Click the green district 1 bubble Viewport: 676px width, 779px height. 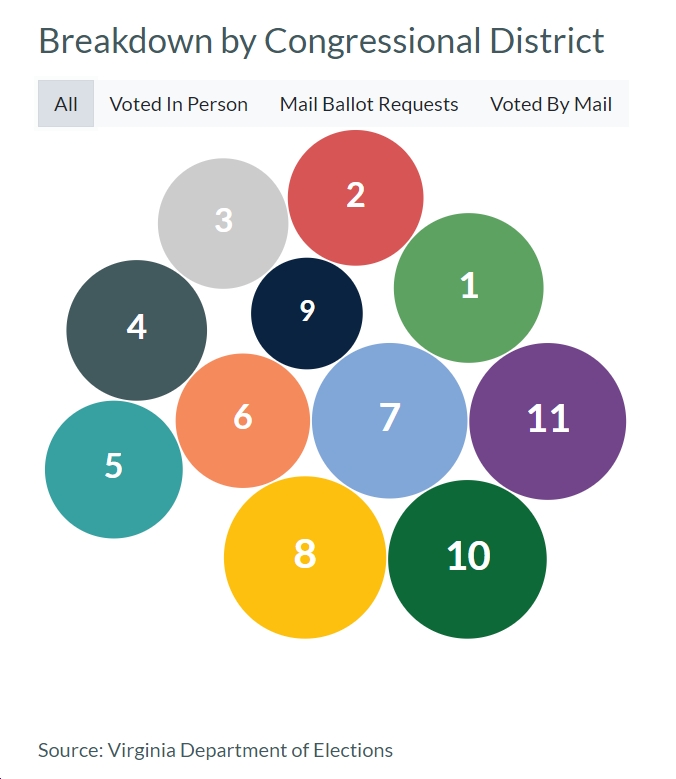point(468,288)
